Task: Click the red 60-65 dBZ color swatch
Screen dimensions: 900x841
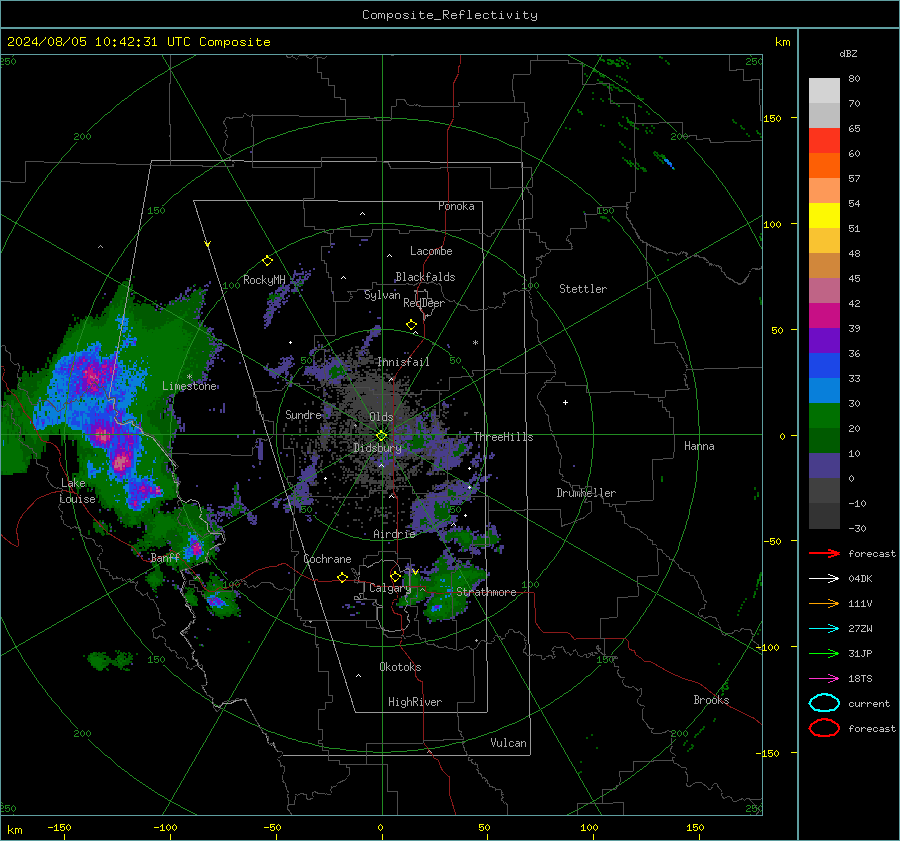Action: (824, 141)
